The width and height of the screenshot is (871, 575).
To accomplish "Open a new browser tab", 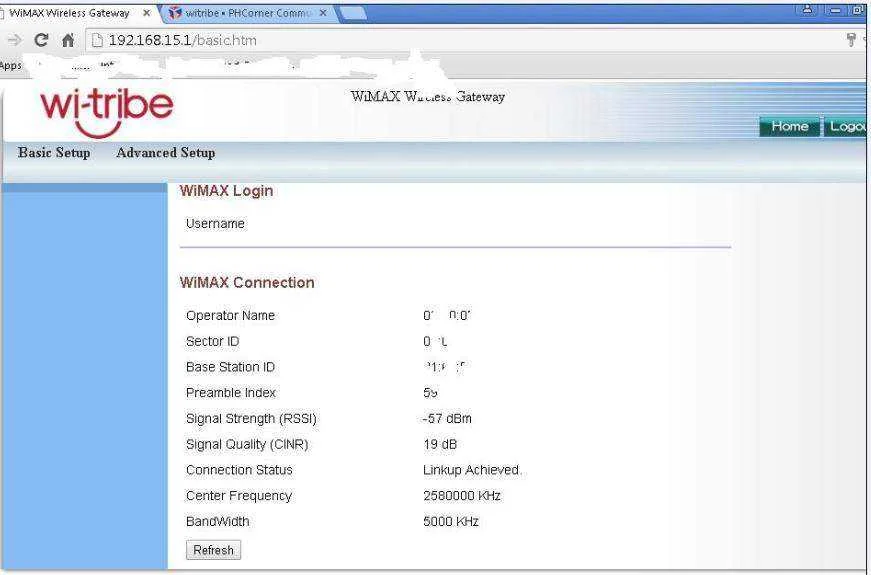I will click(x=352, y=13).
